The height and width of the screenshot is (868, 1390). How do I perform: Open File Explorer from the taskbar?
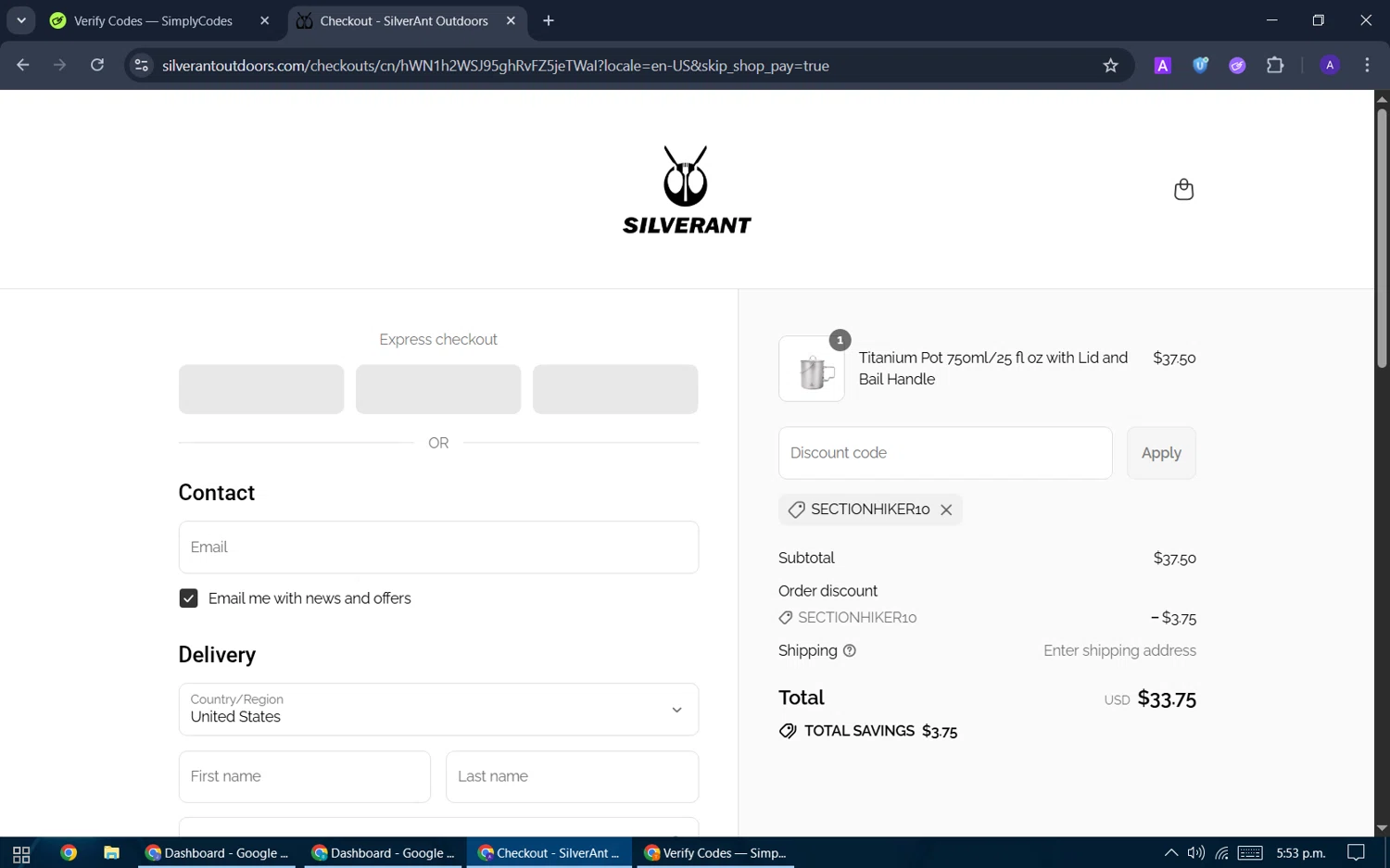tap(111, 853)
